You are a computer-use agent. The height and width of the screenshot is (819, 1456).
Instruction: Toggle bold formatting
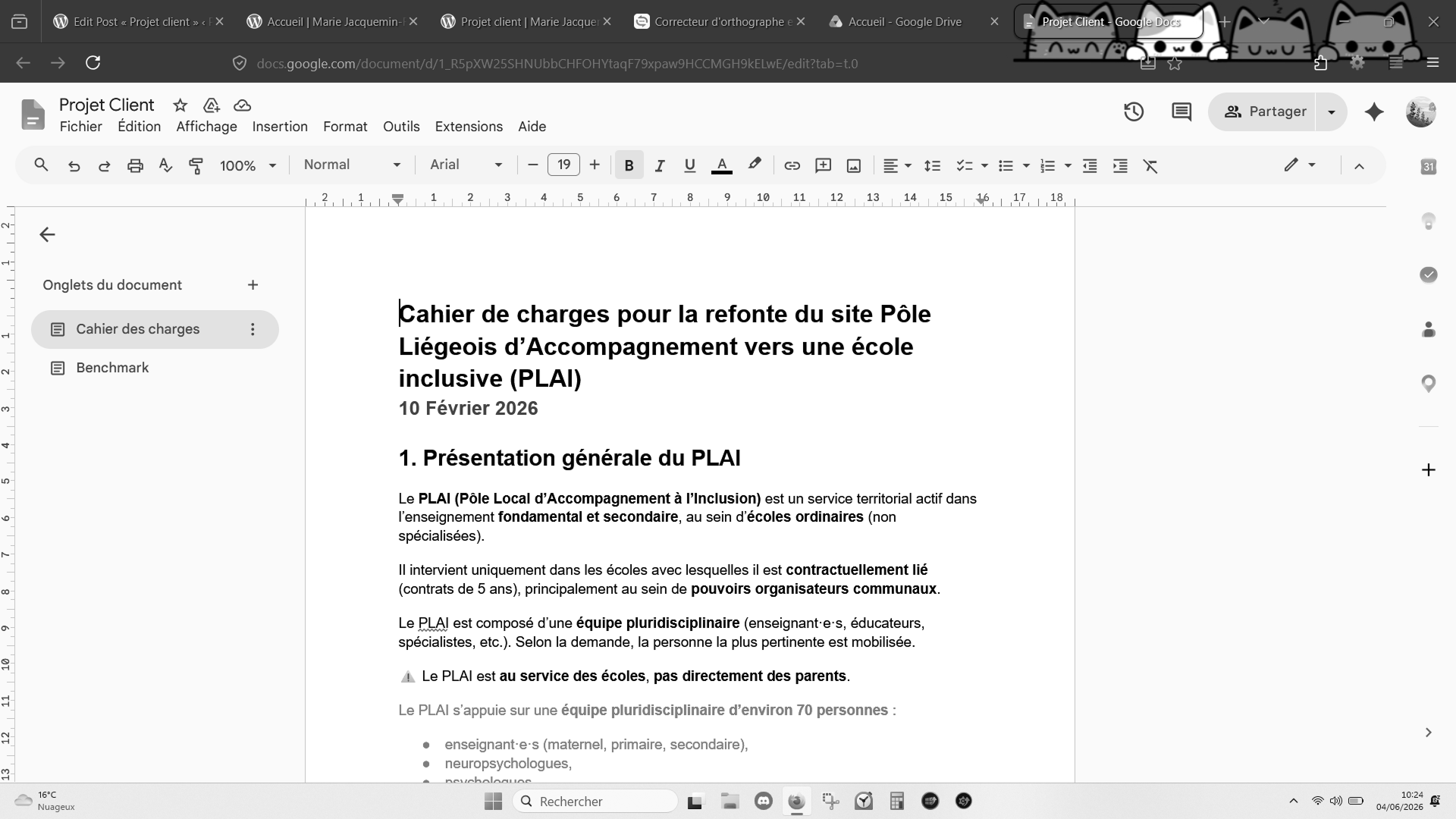(629, 165)
